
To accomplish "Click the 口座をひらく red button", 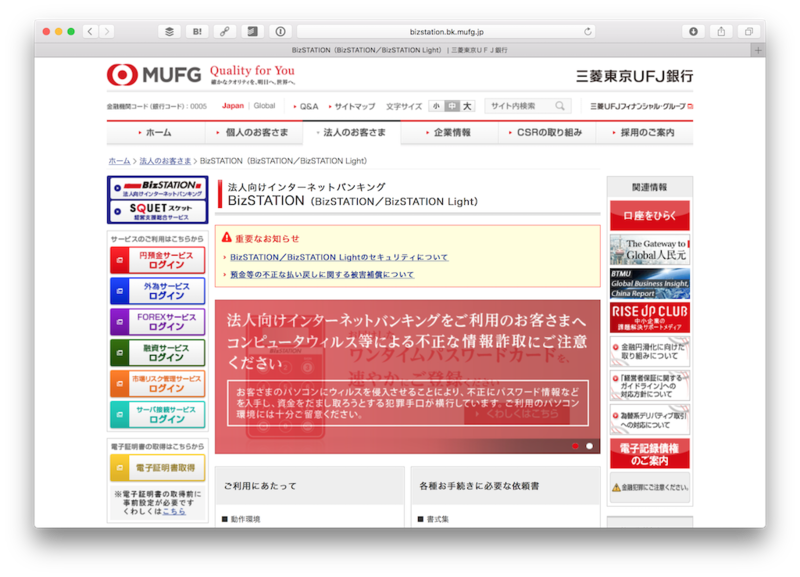I will (649, 216).
